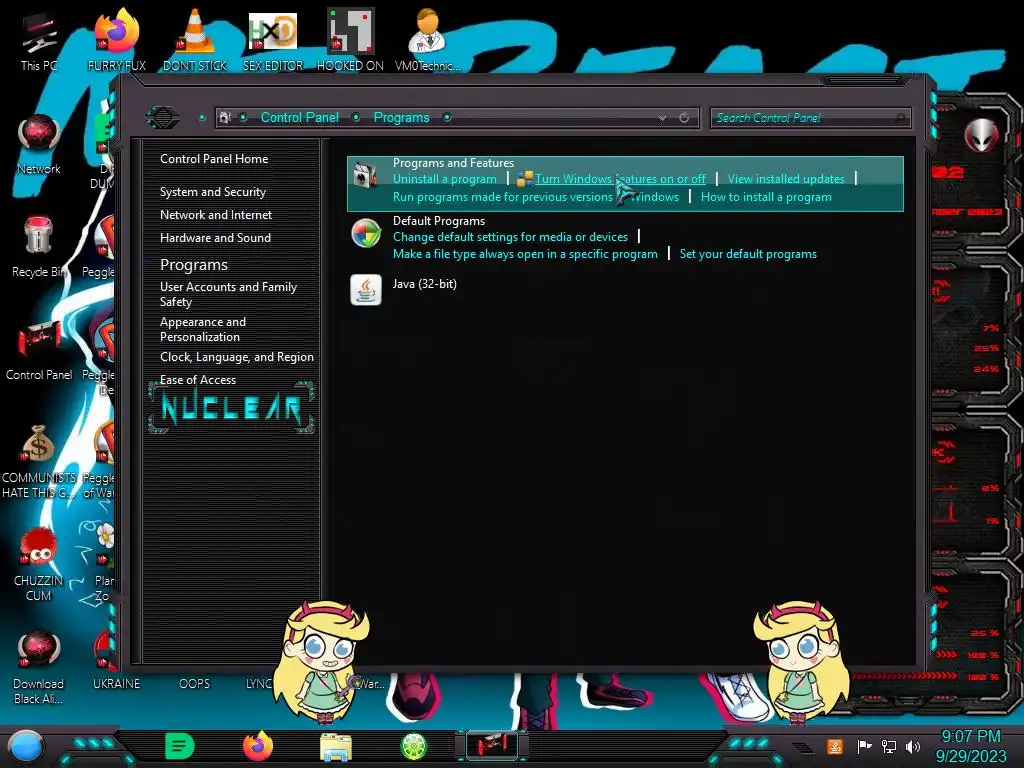This screenshot has width=1024, height=768.
Task: Expand the arrow after Control Panel breadcrumb
Action: [x=356, y=118]
